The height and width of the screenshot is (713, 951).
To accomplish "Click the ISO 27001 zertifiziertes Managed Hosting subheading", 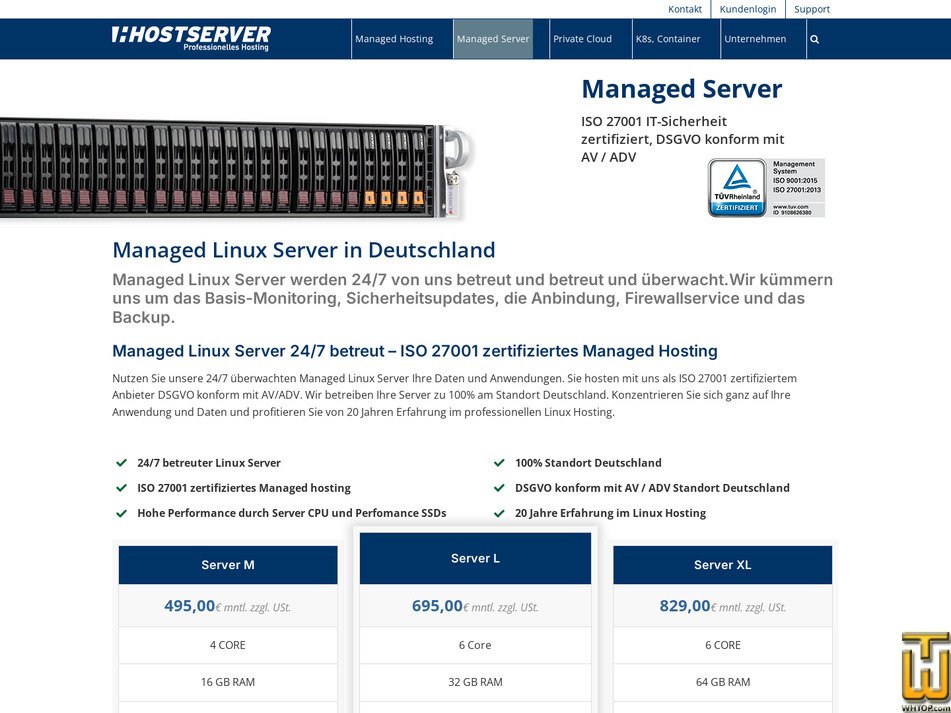I will click(415, 351).
